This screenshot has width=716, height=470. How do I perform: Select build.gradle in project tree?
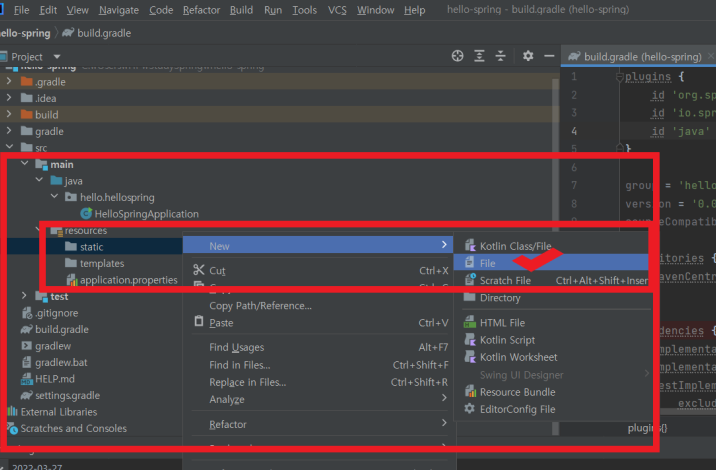pyautogui.click(x=62, y=329)
